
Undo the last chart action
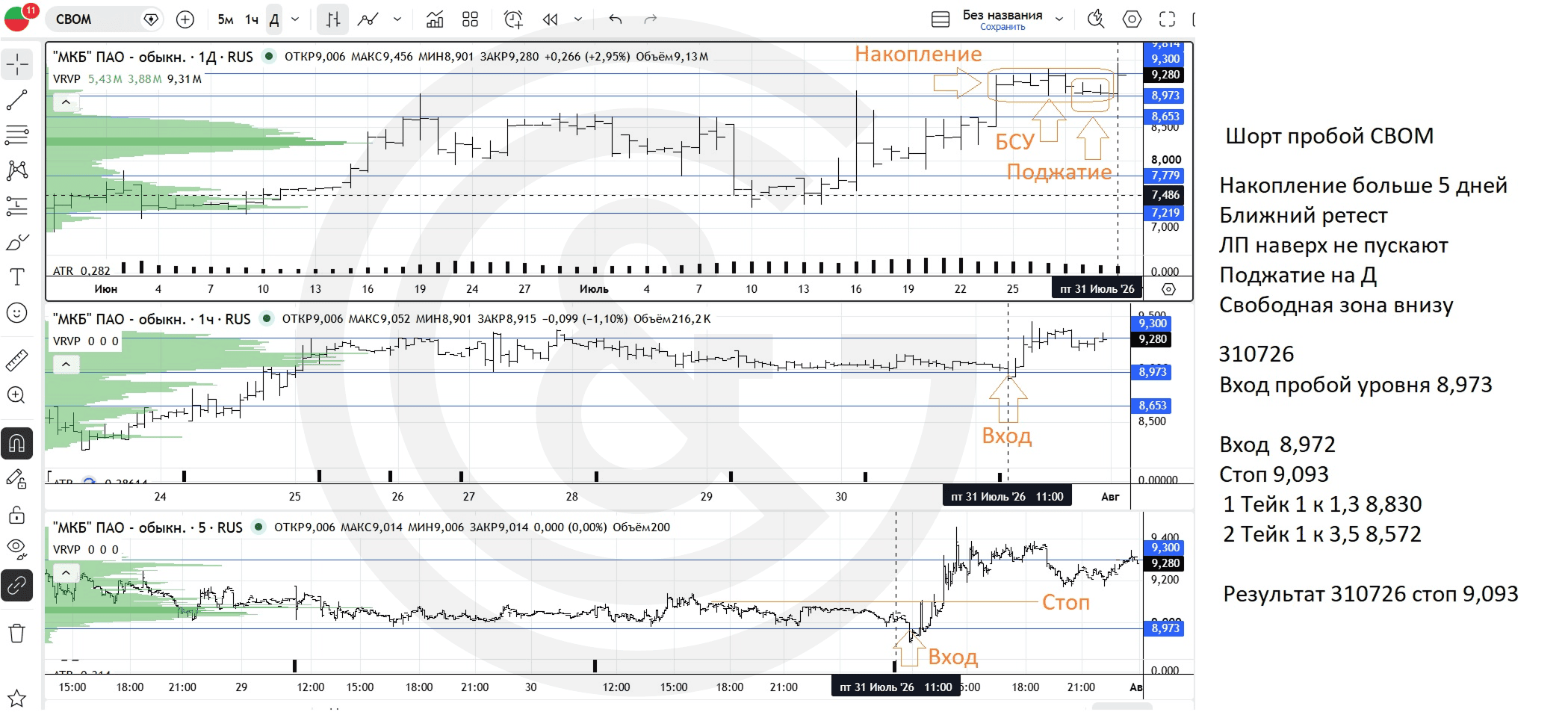[616, 19]
